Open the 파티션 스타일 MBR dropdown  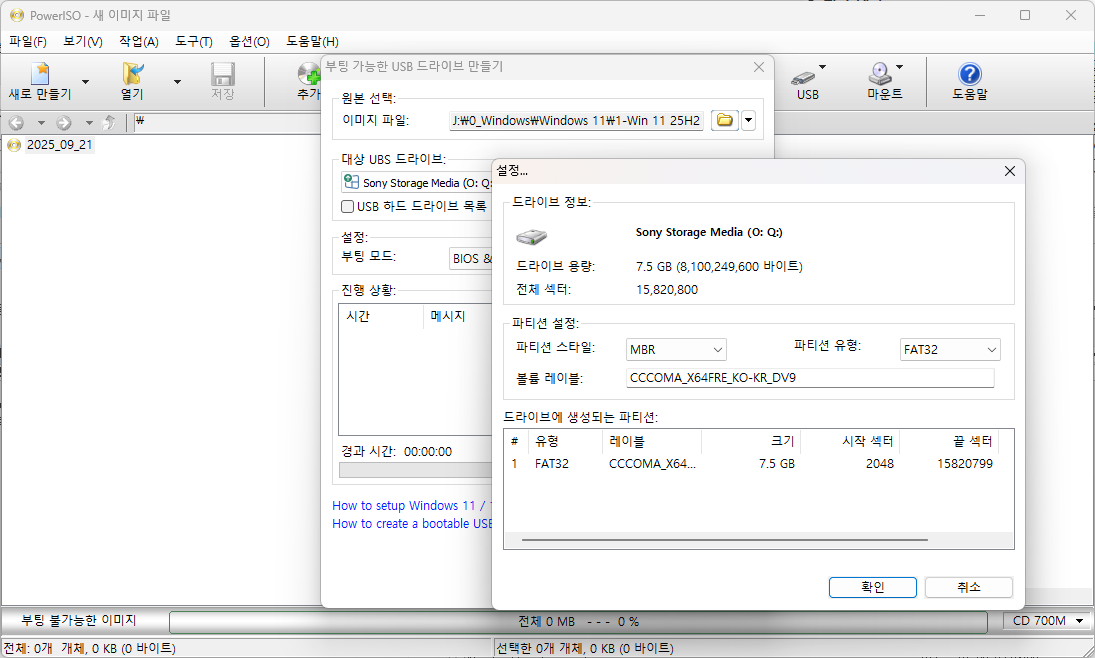click(x=676, y=349)
